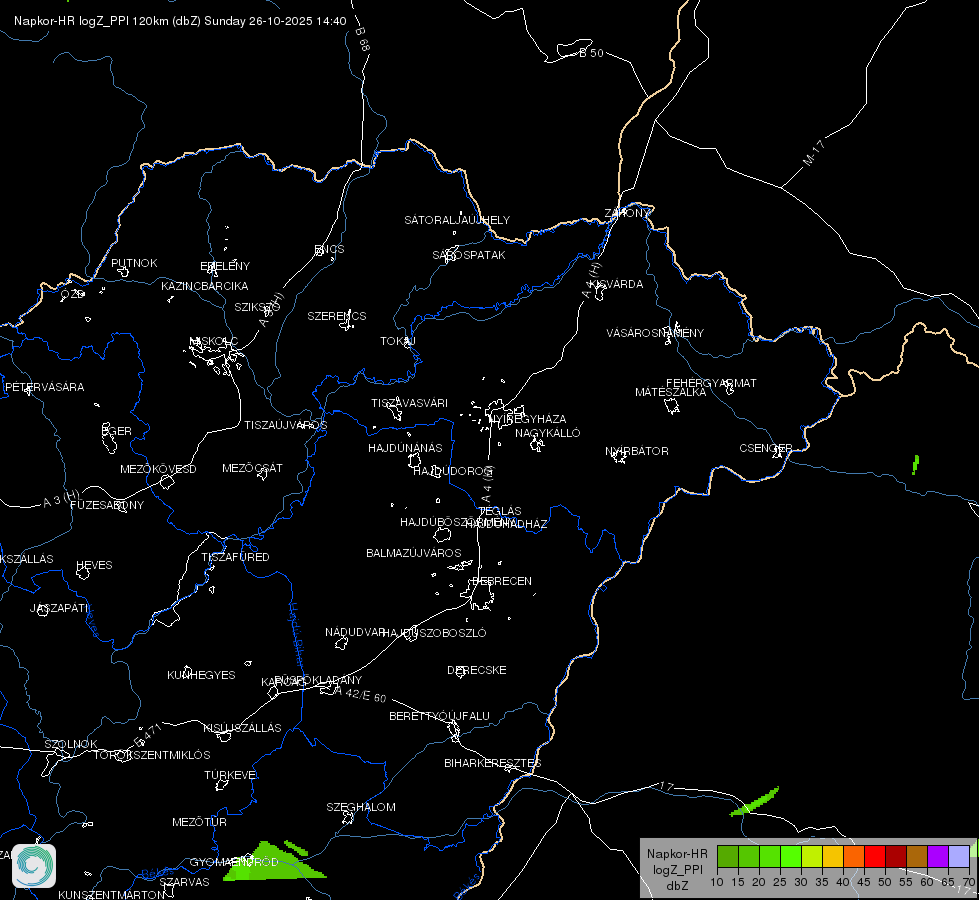Click the A 3 (H) motorway label

pos(61,499)
